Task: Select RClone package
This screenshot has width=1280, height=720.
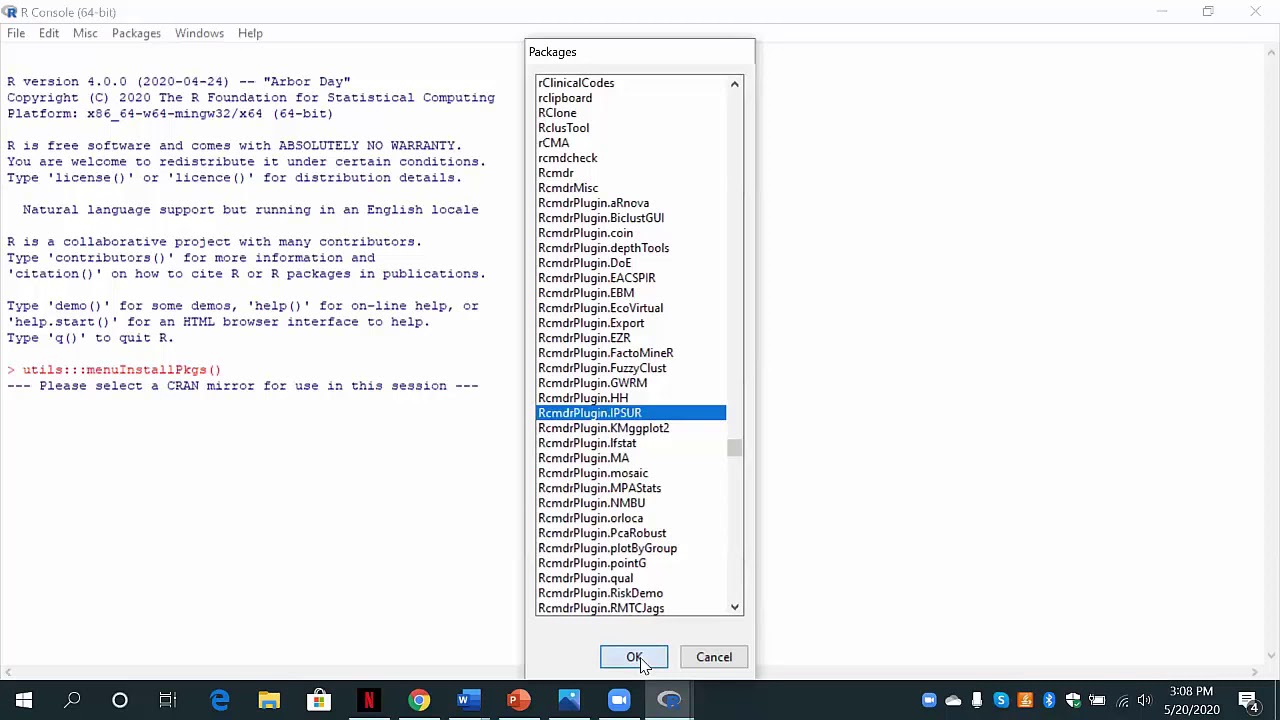Action: click(631, 113)
